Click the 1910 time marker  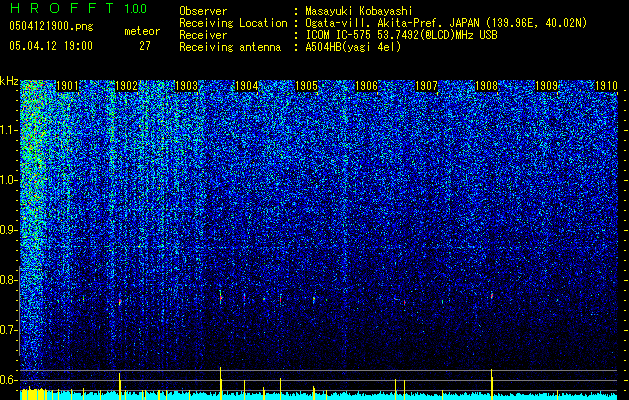pos(606,86)
